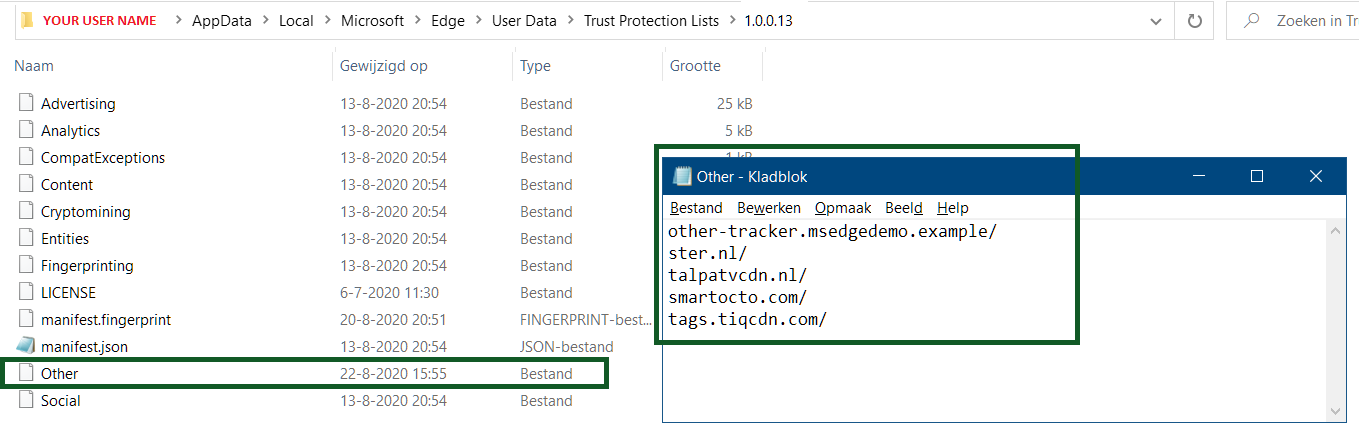Viewport: 1359px width, 431px height.
Task: Click the manifest.json file icon
Action: (x=27, y=346)
